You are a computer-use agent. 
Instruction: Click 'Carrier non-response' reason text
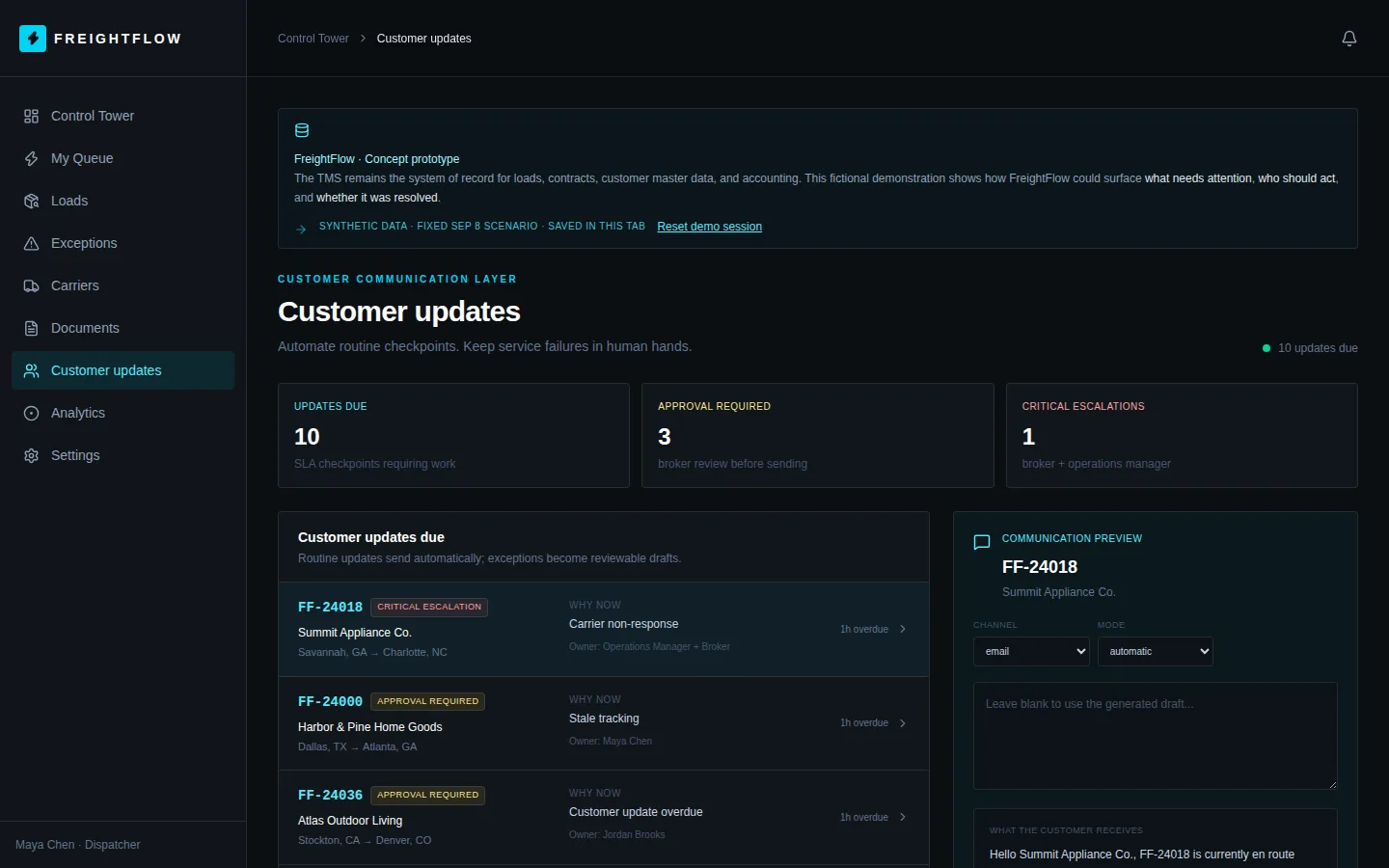[x=623, y=624]
